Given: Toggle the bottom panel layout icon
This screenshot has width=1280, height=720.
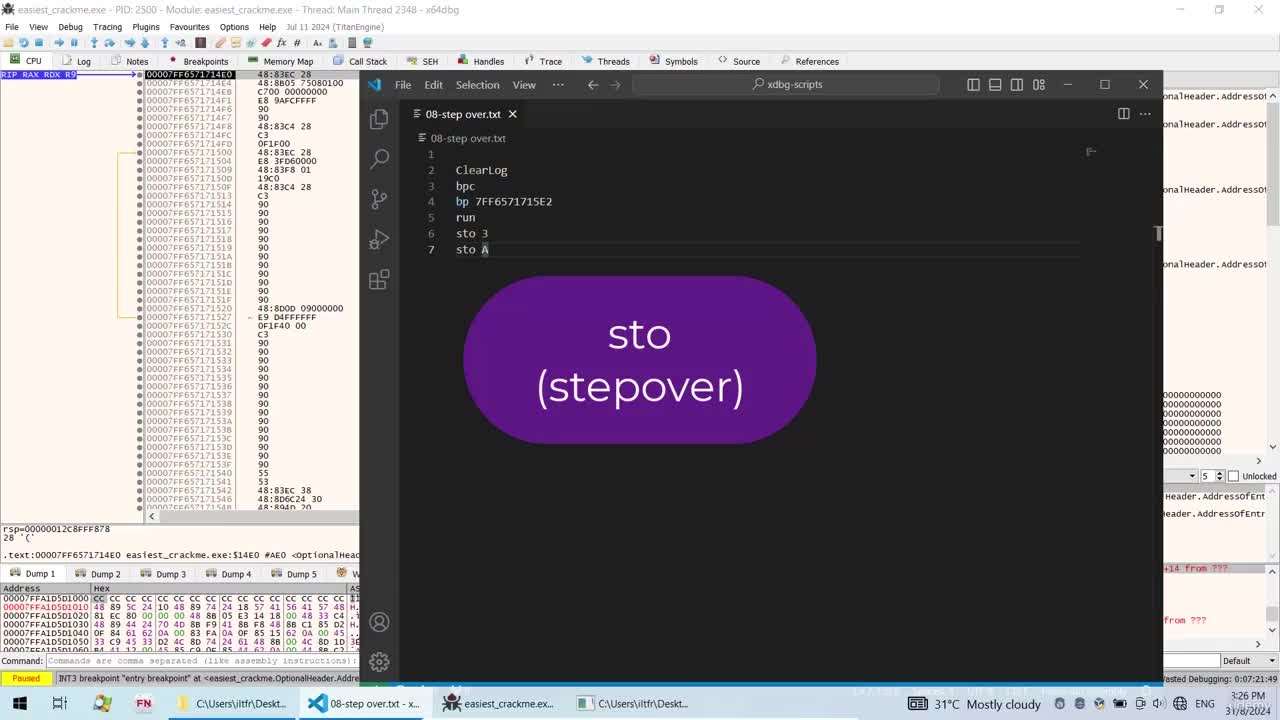Looking at the screenshot, I should click(995, 85).
